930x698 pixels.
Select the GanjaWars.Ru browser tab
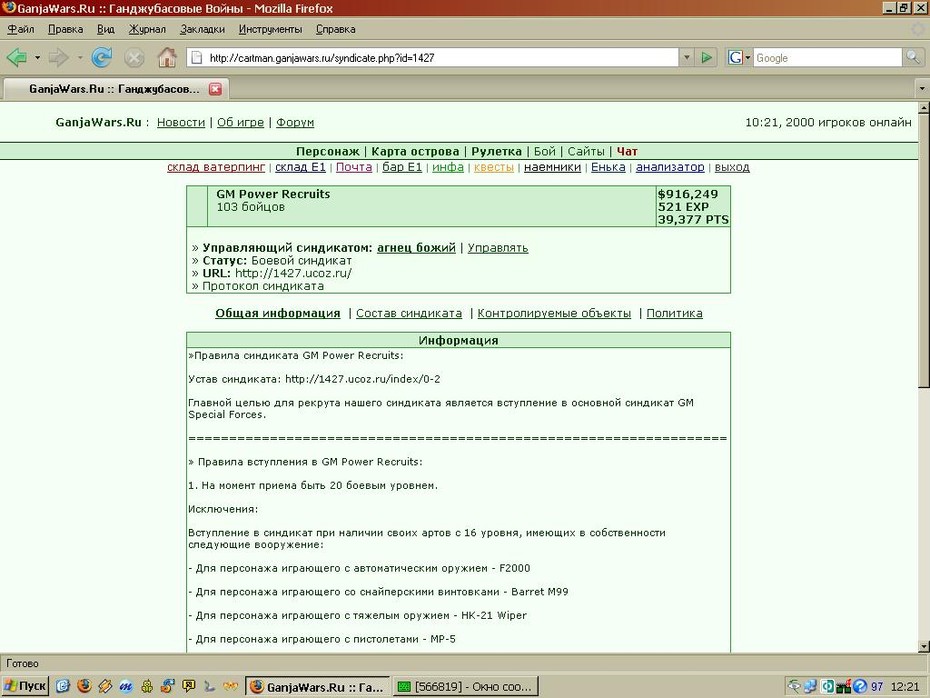[x=116, y=89]
